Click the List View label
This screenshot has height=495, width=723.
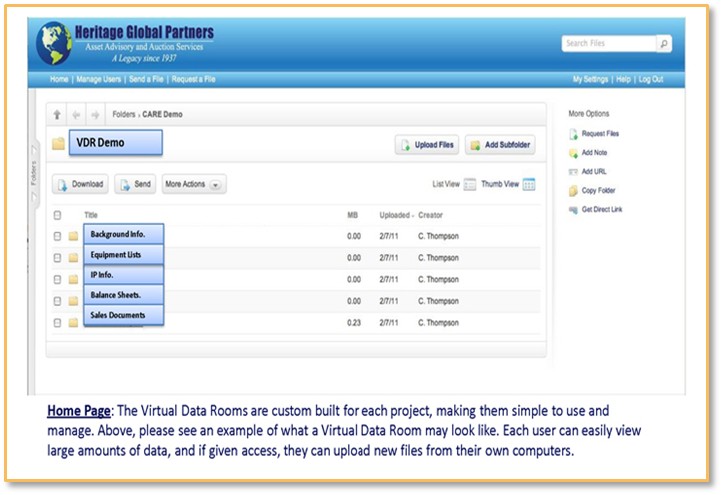pos(446,184)
